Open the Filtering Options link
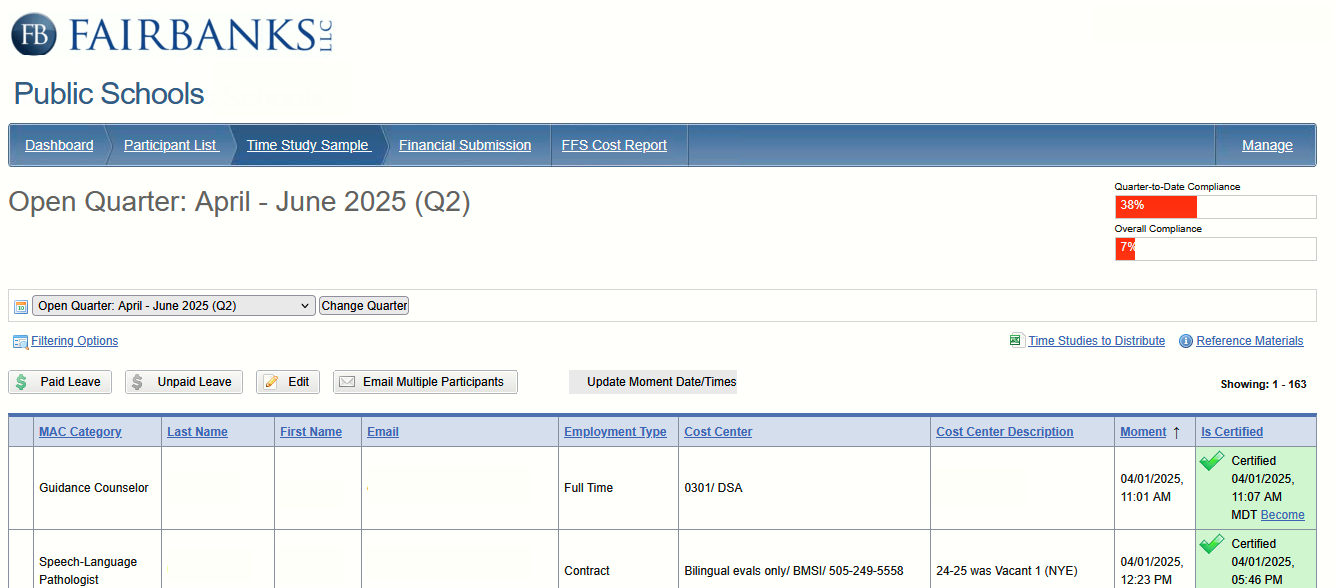The image size is (1336, 588). coord(74,341)
